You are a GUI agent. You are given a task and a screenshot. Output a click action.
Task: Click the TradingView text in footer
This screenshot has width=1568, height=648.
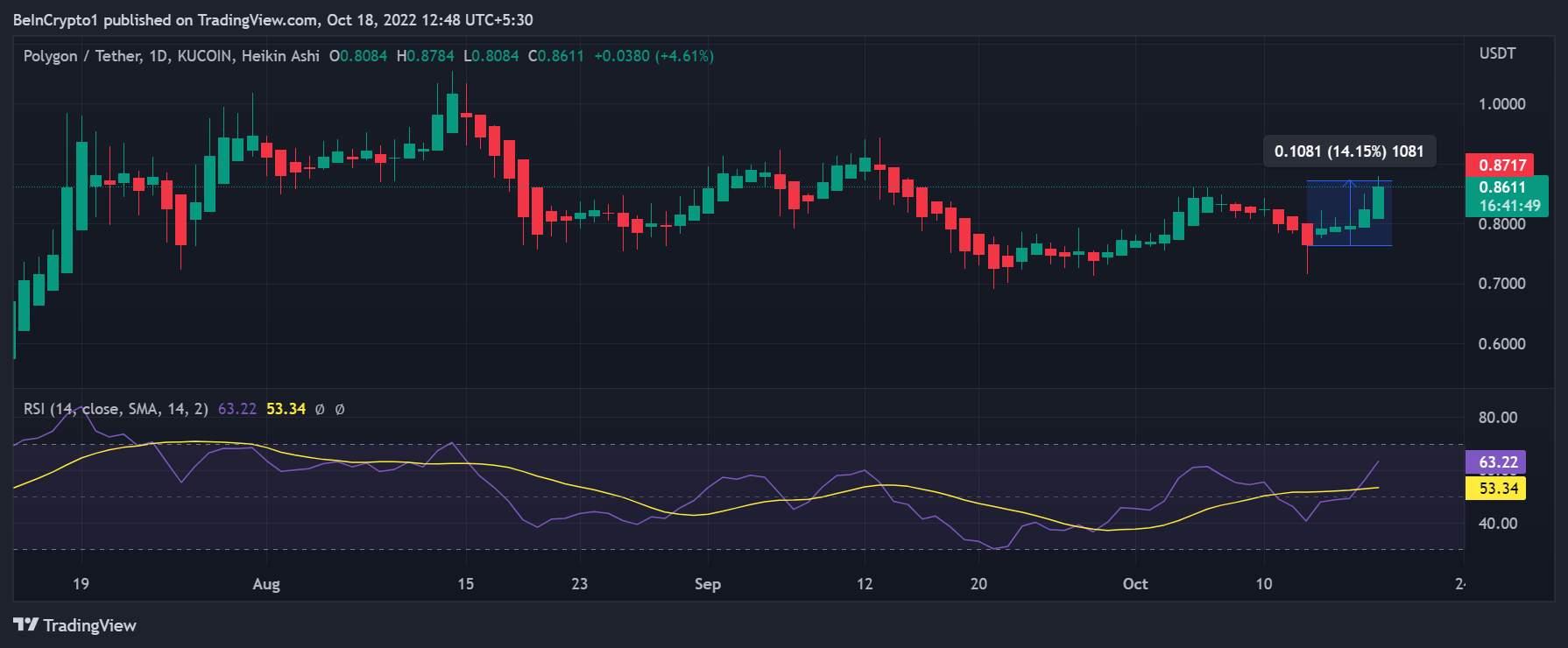[x=89, y=625]
